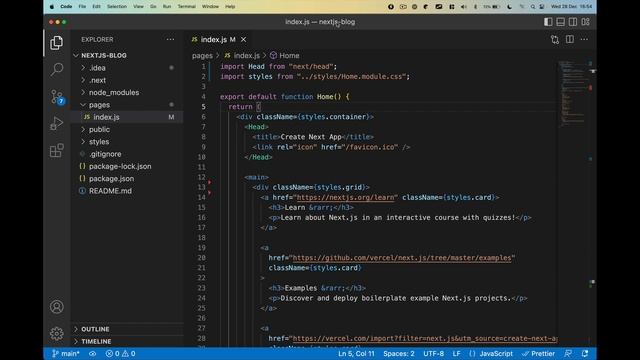
Task: Open feedback icon in status bar
Action: point(568,354)
